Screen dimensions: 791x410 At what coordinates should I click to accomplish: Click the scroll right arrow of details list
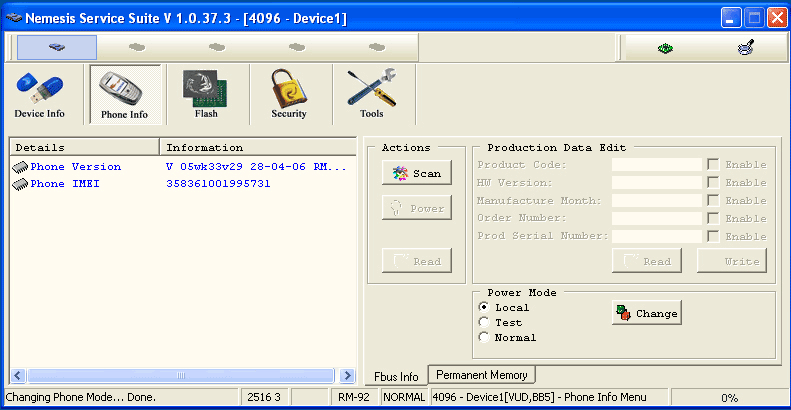click(x=347, y=376)
